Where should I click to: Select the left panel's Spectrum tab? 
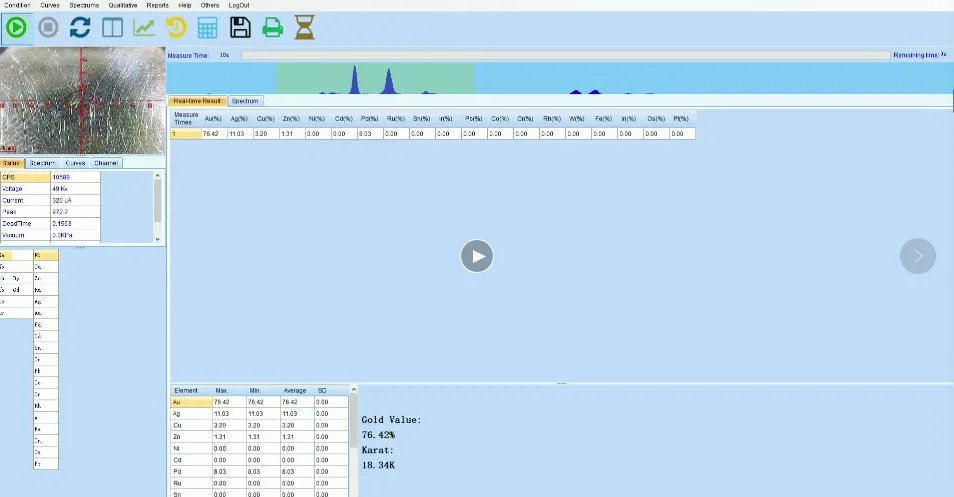(43, 163)
